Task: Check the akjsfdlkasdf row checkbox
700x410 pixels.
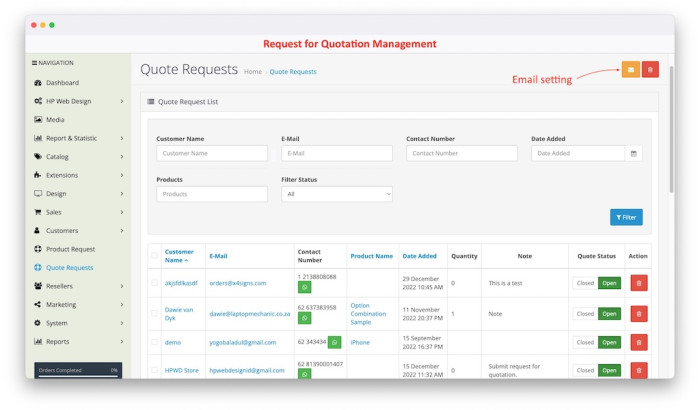Action: point(154,283)
